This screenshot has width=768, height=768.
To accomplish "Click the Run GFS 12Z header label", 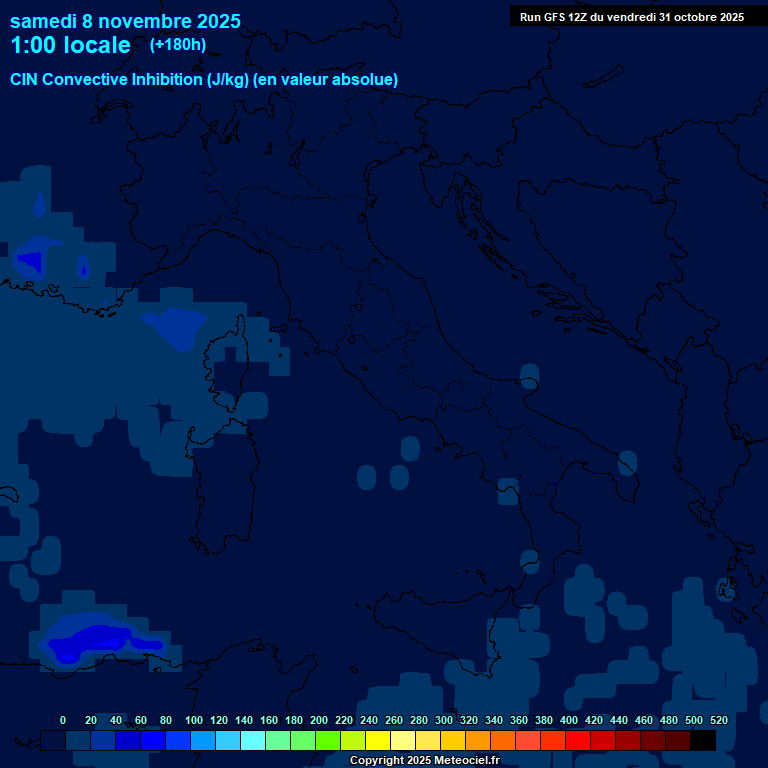I will (631, 17).
